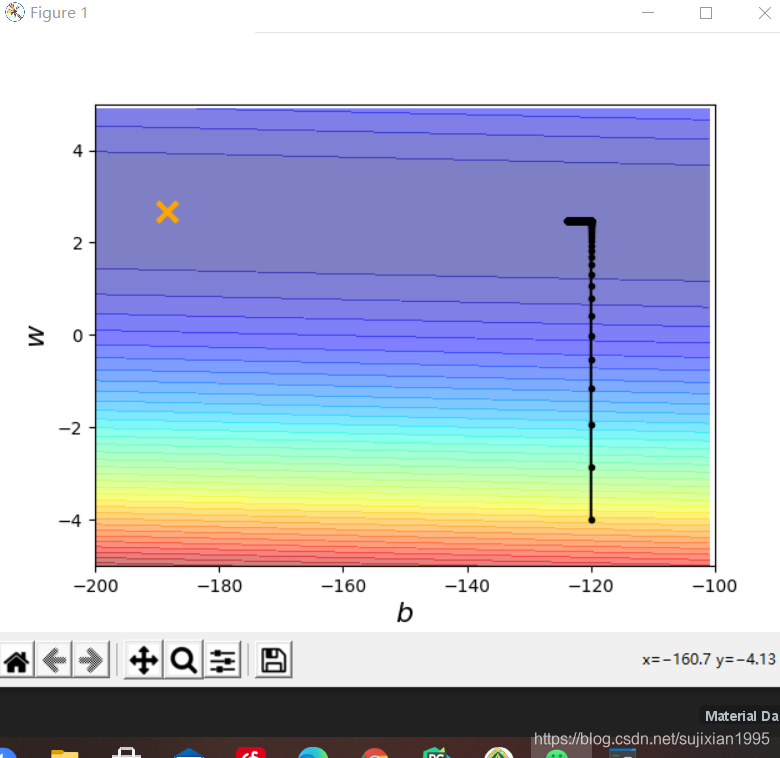Click the trajectory start point at w = -4
Viewport: 780px width, 758px height.
tap(591, 520)
